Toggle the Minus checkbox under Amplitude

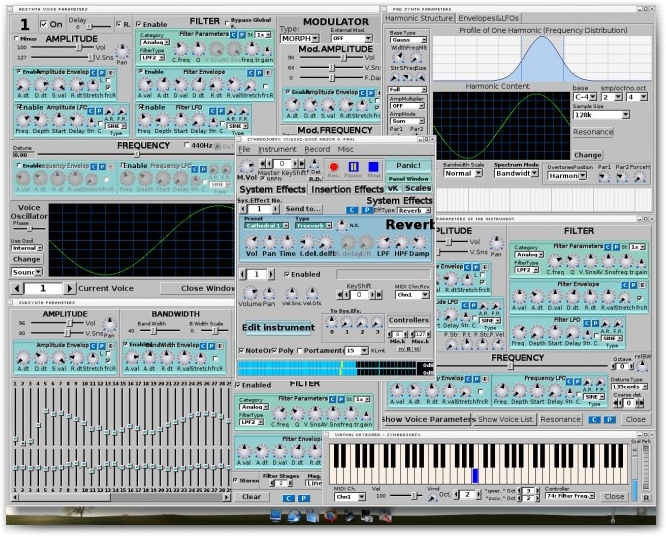coord(17,39)
